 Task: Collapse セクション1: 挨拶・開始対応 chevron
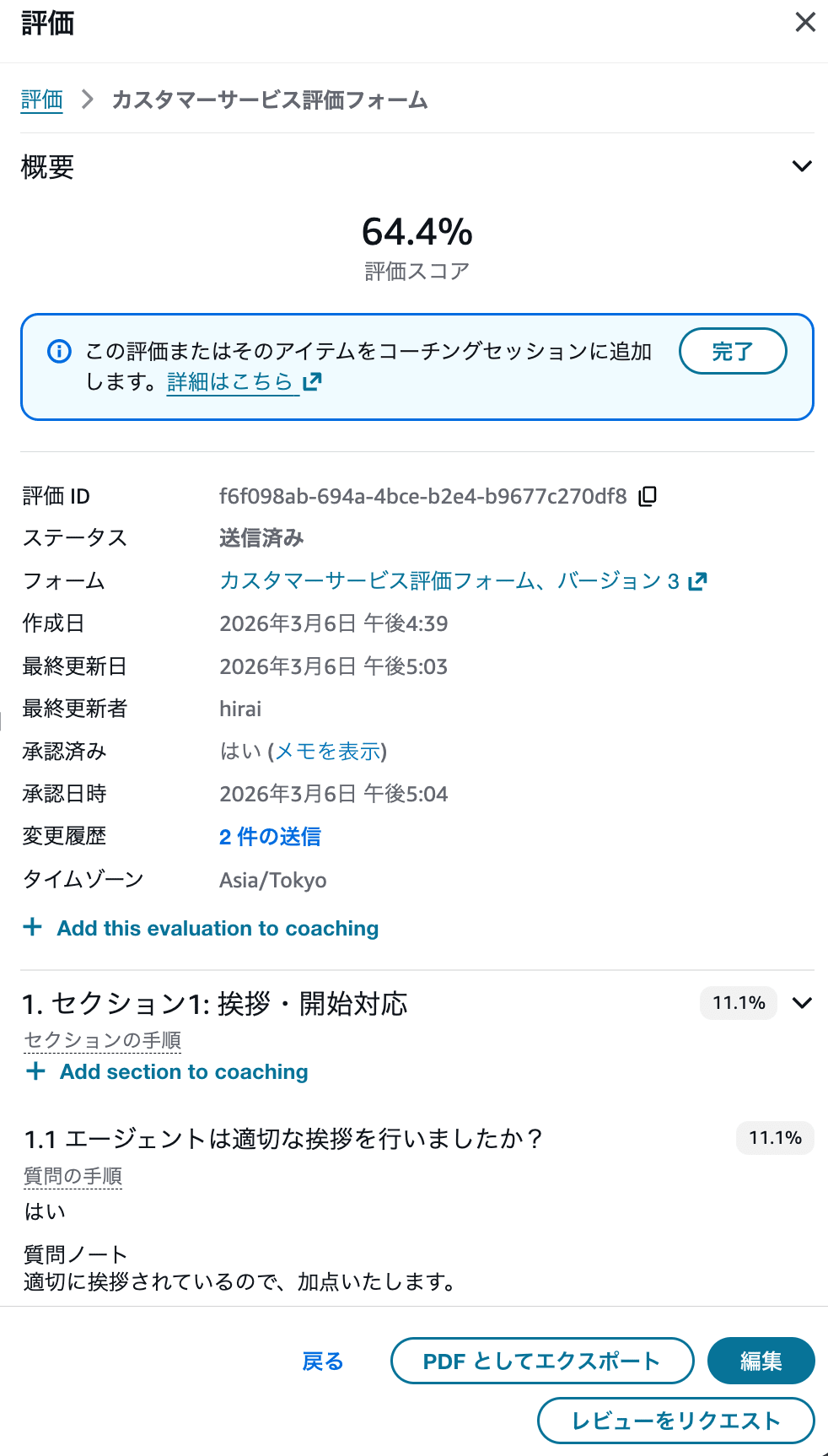tap(800, 1004)
